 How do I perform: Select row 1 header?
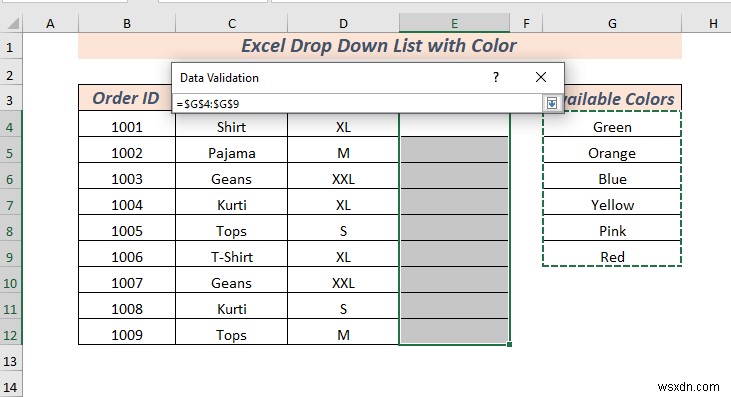tap(11, 46)
